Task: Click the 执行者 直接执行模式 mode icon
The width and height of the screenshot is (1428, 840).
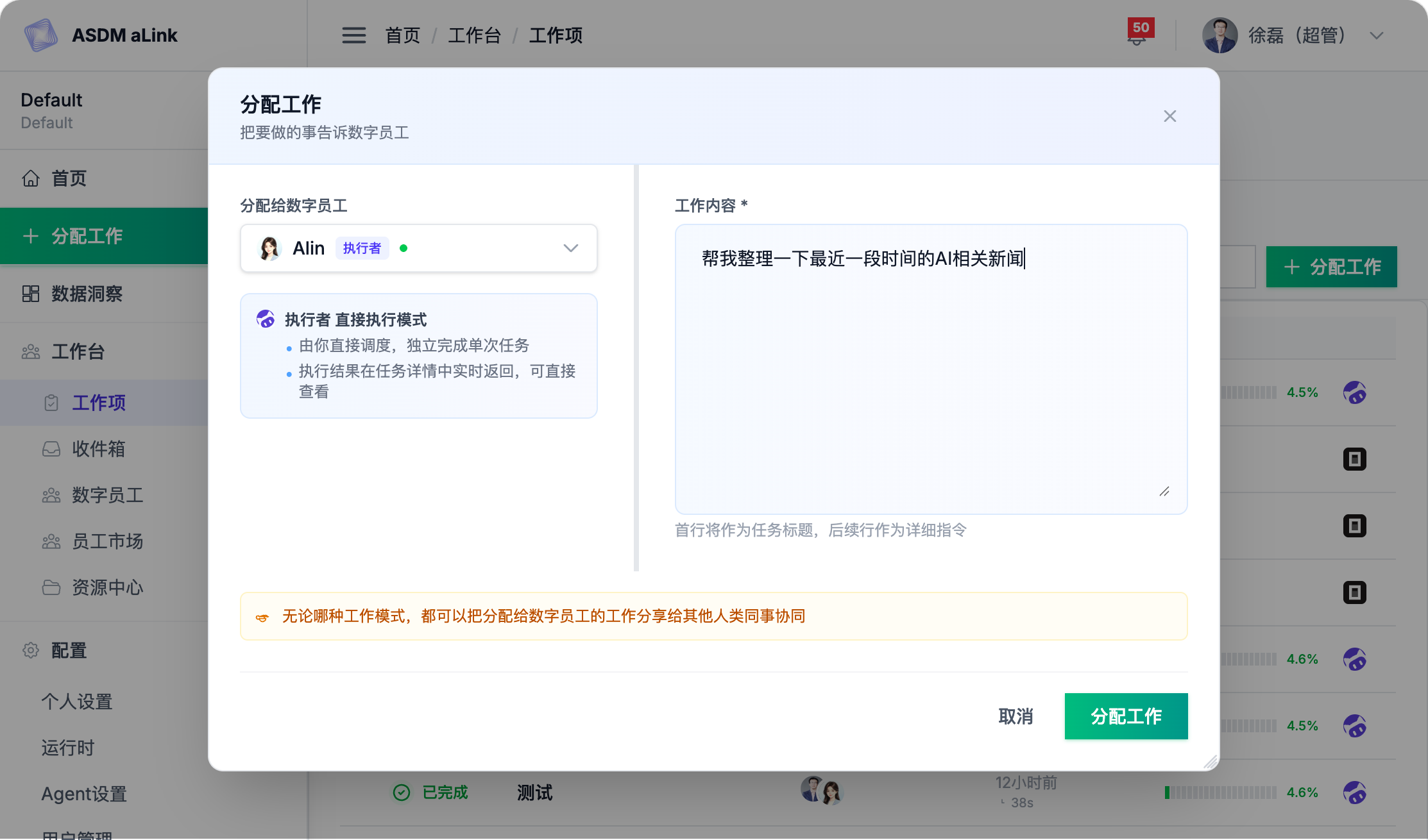Action: pos(266,319)
